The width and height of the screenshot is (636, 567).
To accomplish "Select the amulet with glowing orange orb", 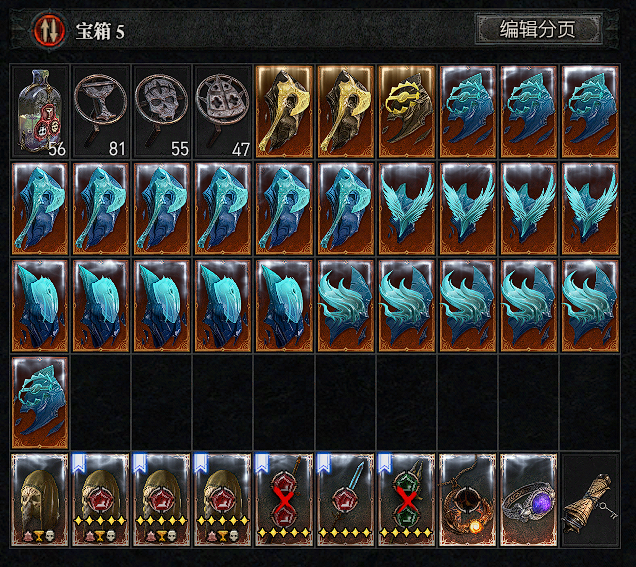I will [x=468, y=500].
